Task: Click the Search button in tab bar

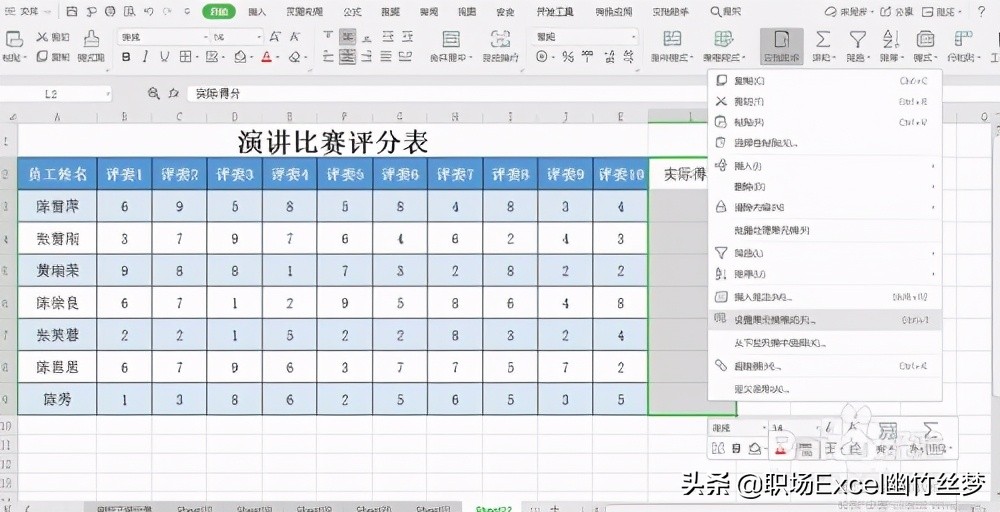Action: click(726, 11)
